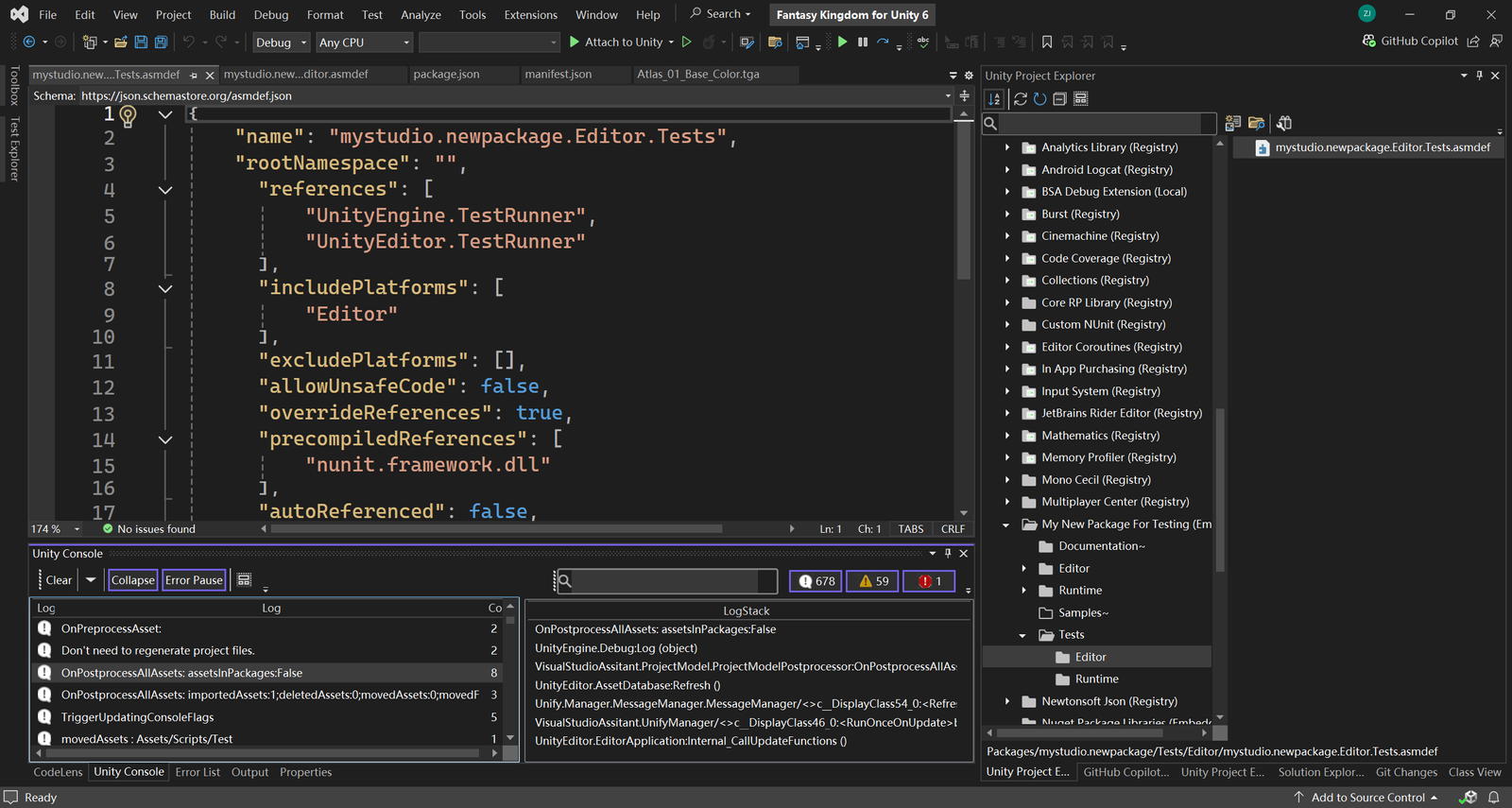This screenshot has height=808, width=1512.
Task: Open the Extensions menu
Action: 530,15
